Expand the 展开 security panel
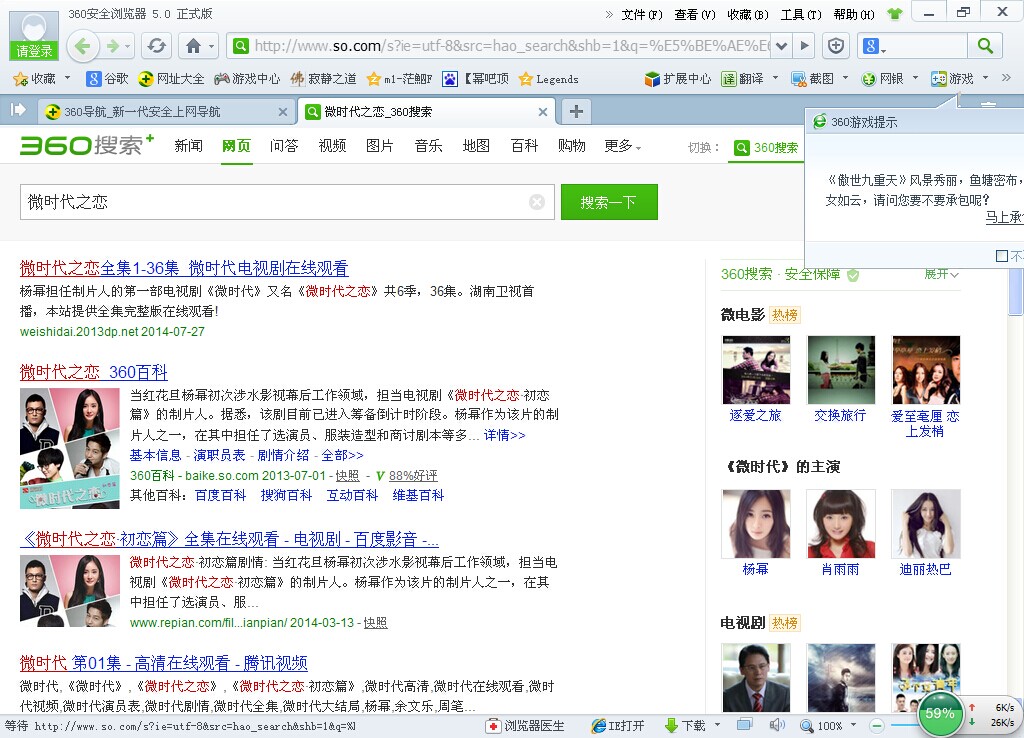 coord(941,274)
